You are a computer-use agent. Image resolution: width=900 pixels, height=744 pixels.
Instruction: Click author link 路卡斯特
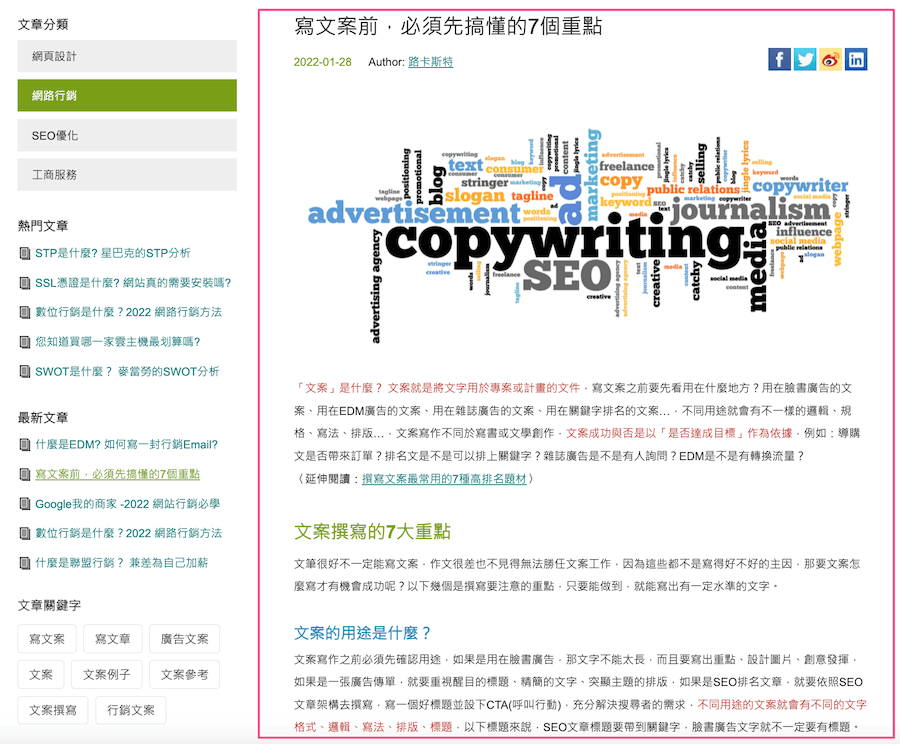click(430, 62)
